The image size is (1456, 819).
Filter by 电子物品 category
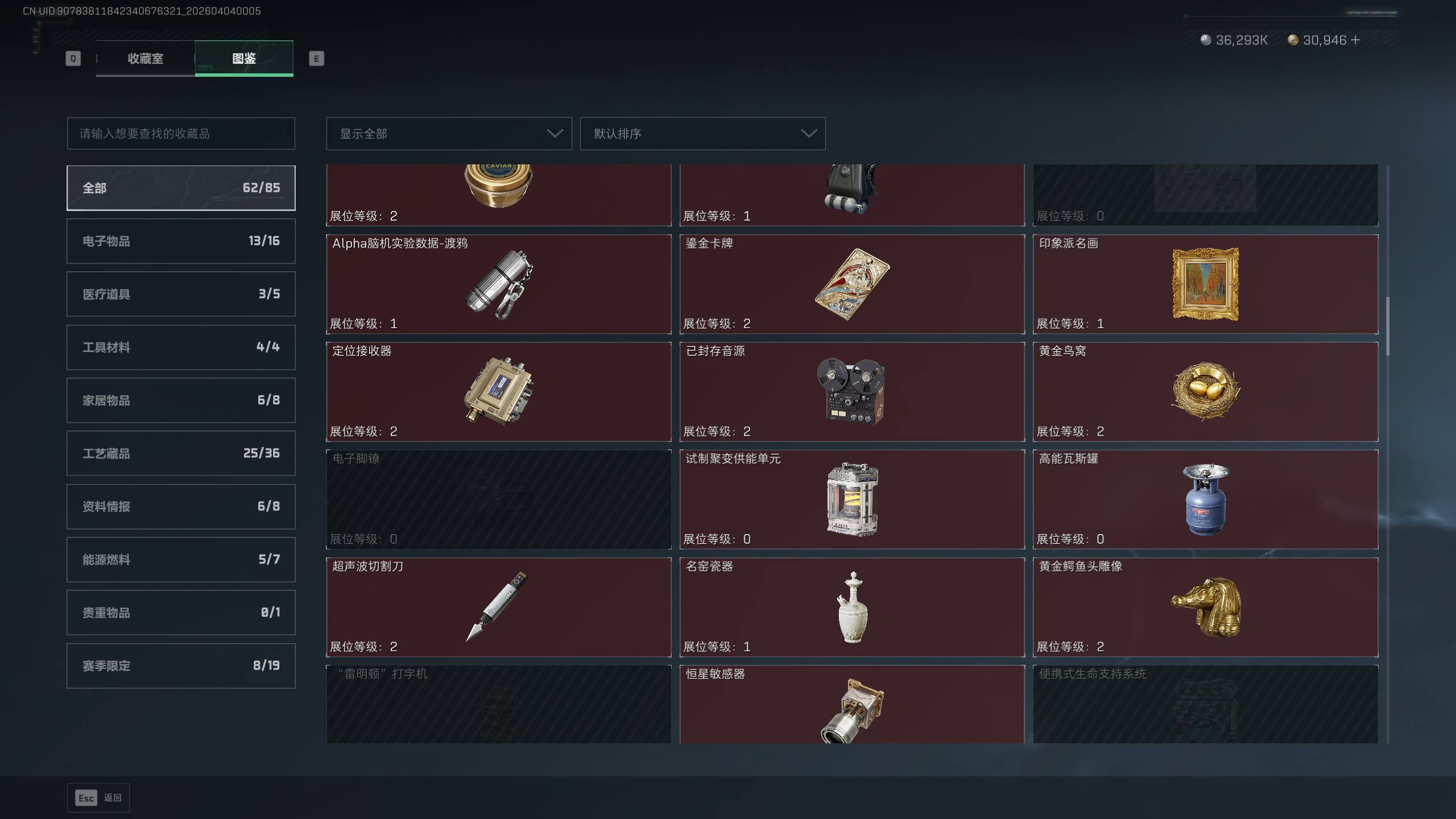click(181, 241)
